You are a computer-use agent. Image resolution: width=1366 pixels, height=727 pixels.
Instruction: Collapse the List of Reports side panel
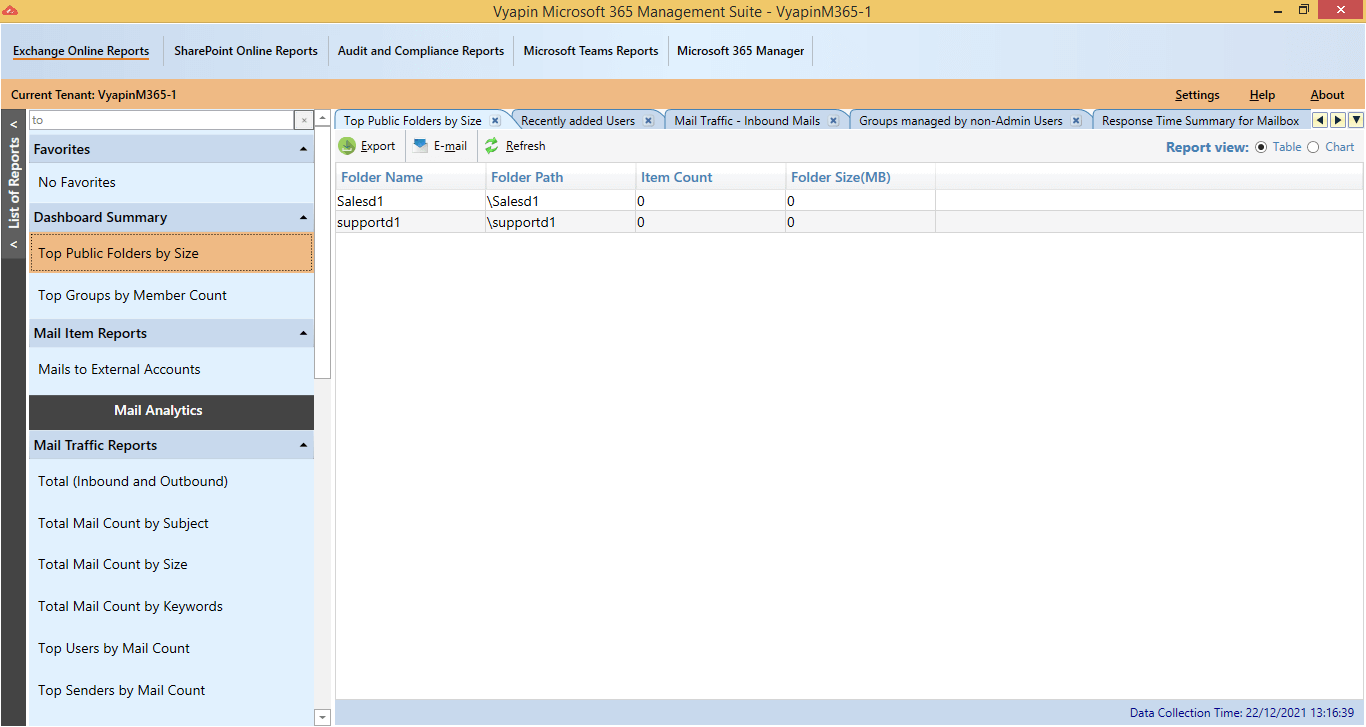tap(14, 184)
